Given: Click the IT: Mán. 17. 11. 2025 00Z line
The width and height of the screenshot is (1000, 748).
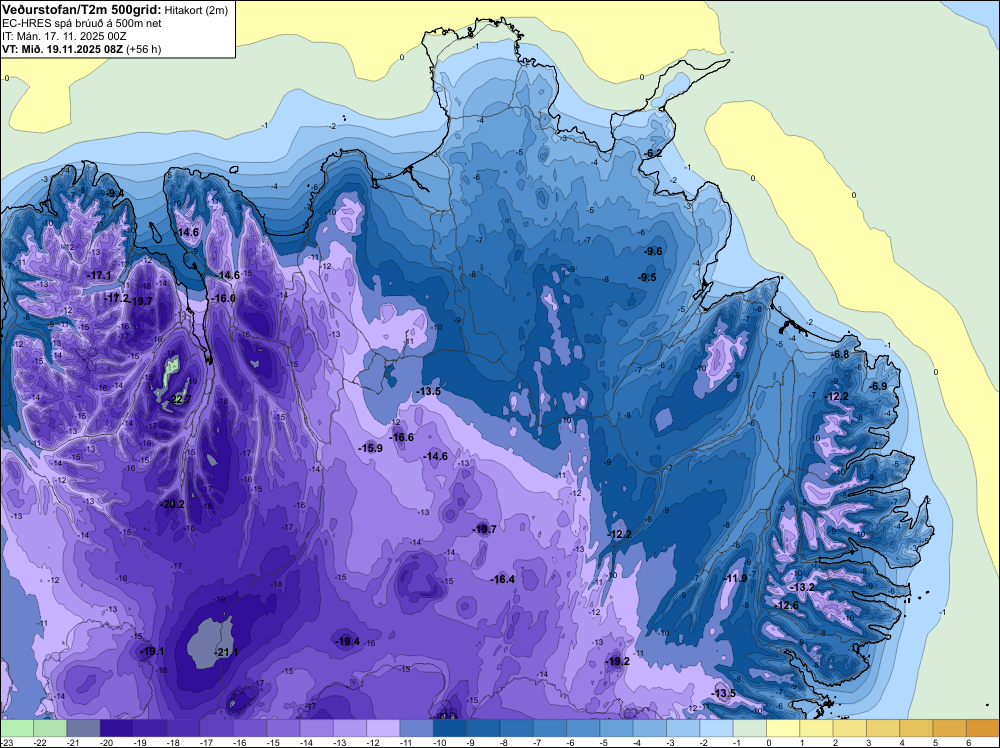Looking at the screenshot, I should click(64, 36).
